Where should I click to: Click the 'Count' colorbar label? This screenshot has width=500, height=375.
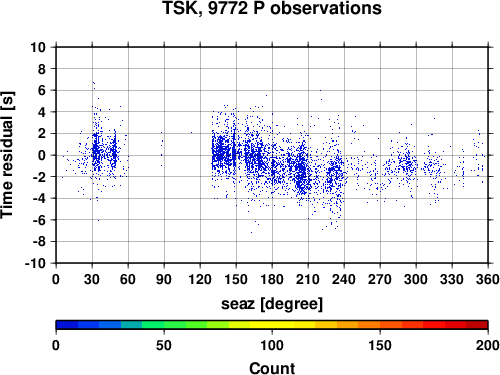272,368
